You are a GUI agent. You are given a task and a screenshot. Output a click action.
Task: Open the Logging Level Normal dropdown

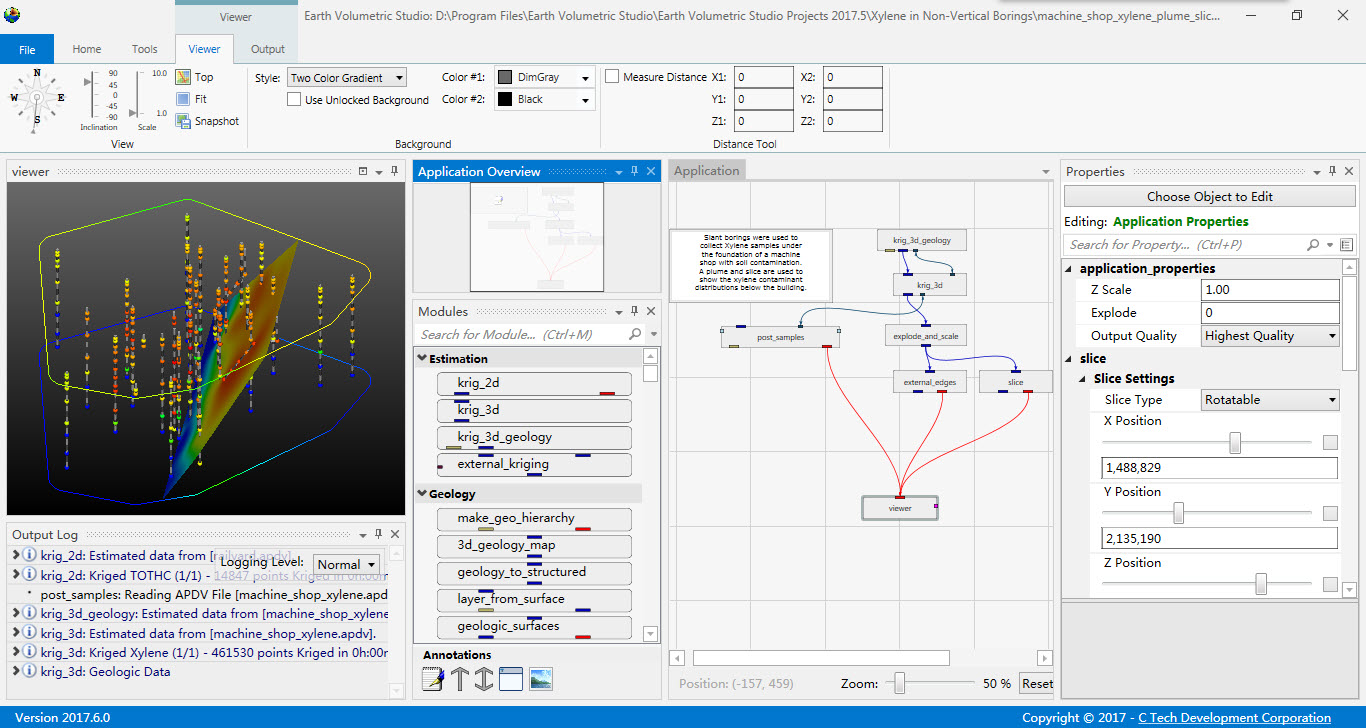pyautogui.click(x=347, y=564)
